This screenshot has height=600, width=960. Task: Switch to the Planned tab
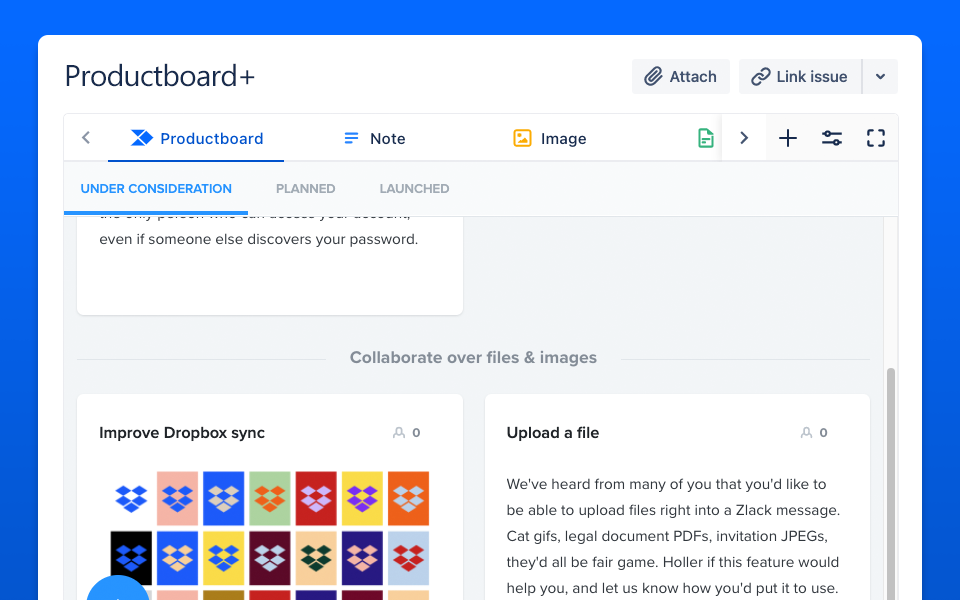[306, 189]
